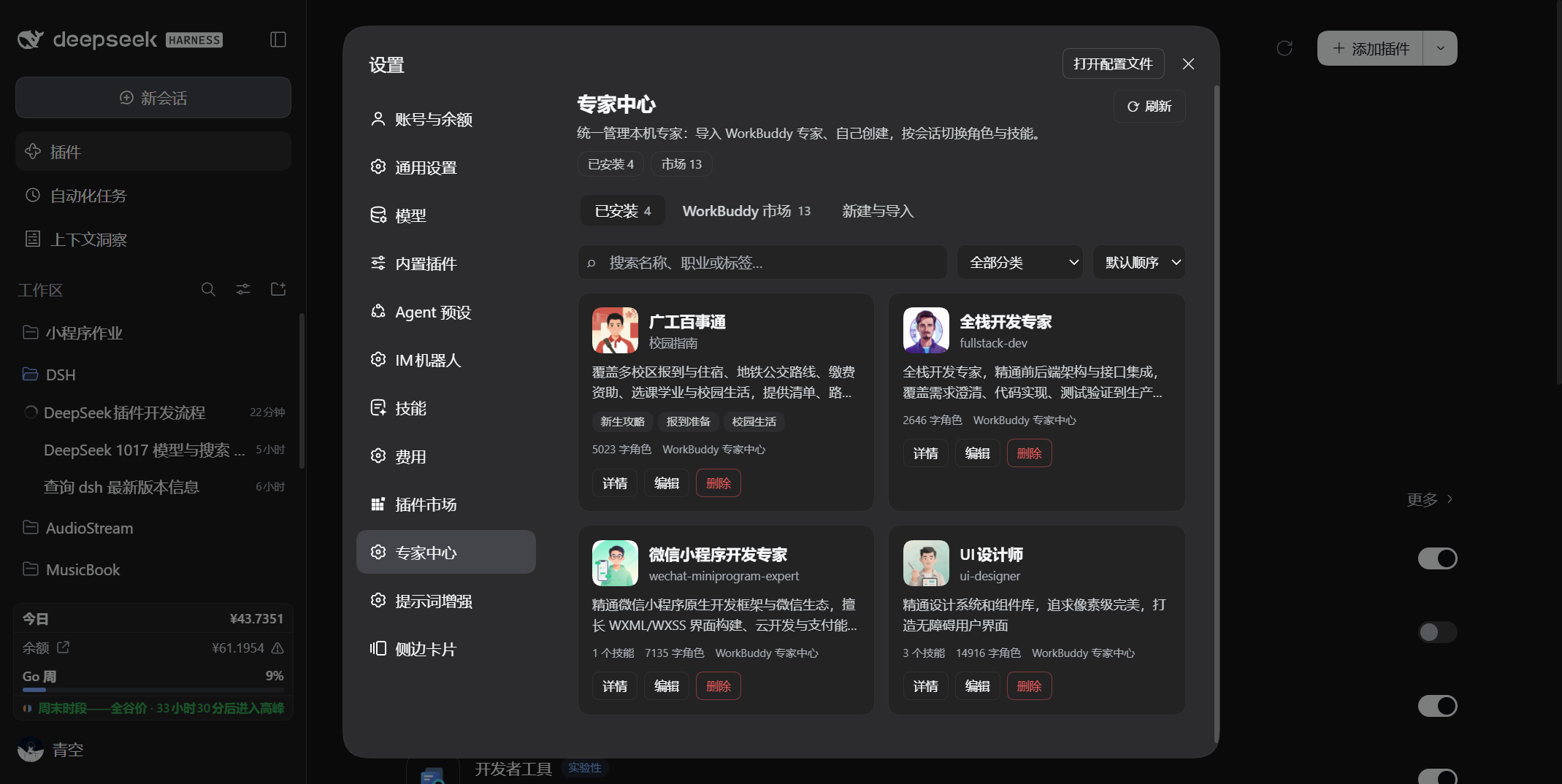Focus the expert search field
The height and width of the screenshot is (784, 1562).
(762, 262)
